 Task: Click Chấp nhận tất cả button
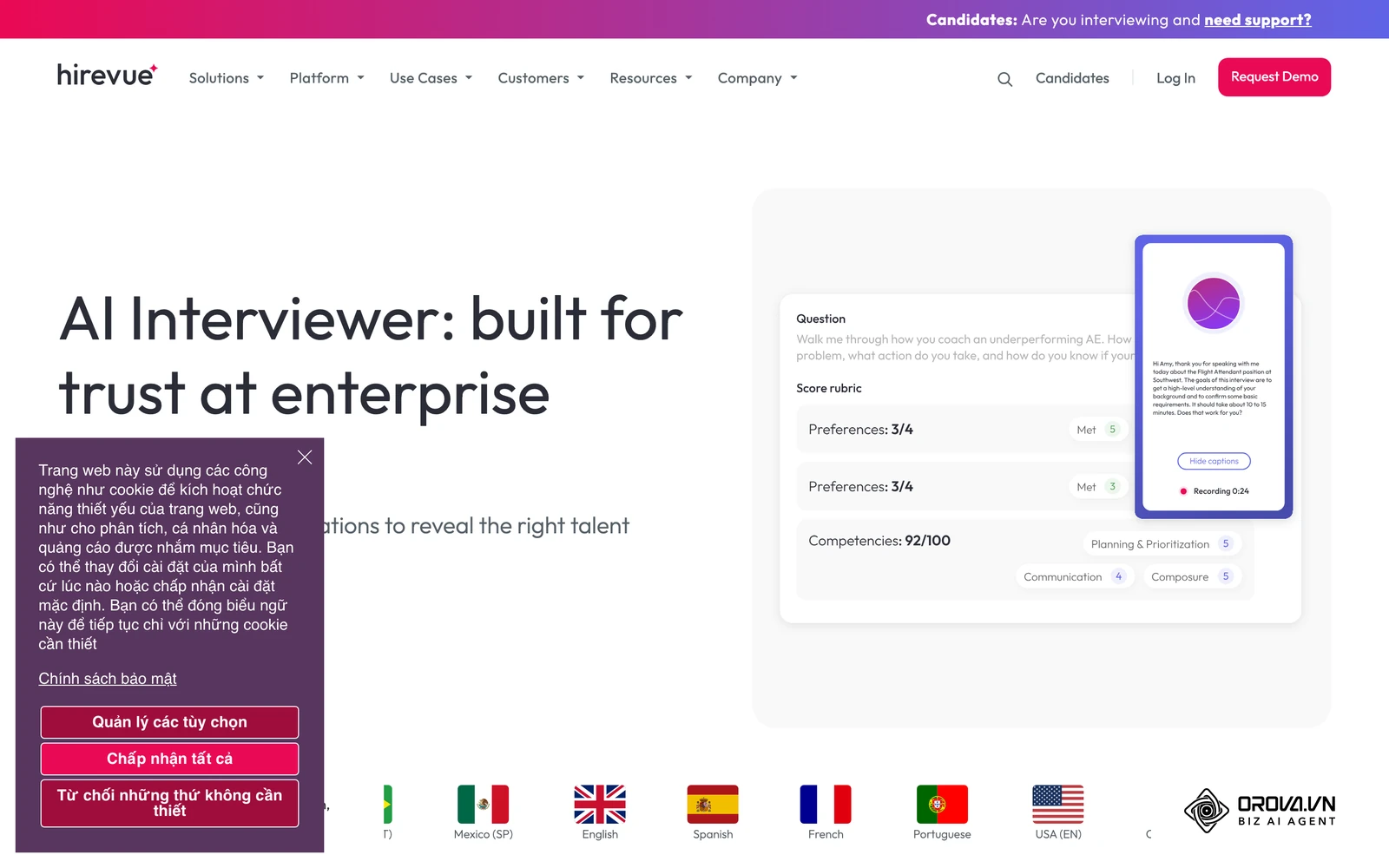tap(169, 759)
